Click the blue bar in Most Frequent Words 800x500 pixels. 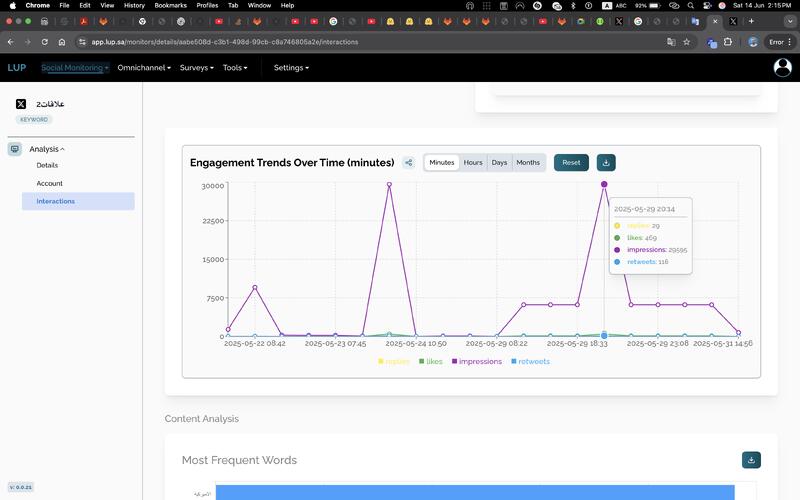click(x=475, y=492)
